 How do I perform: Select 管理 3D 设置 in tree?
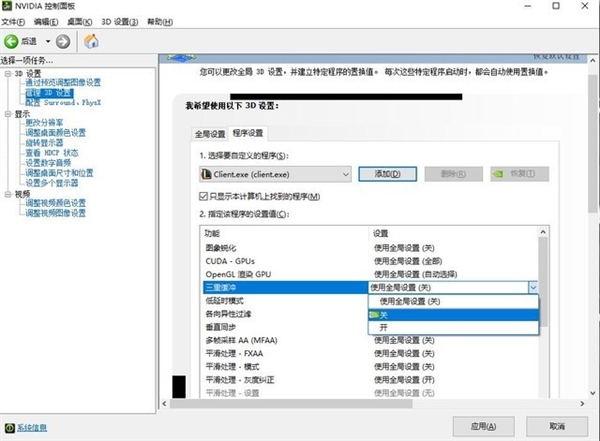click(x=49, y=93)
